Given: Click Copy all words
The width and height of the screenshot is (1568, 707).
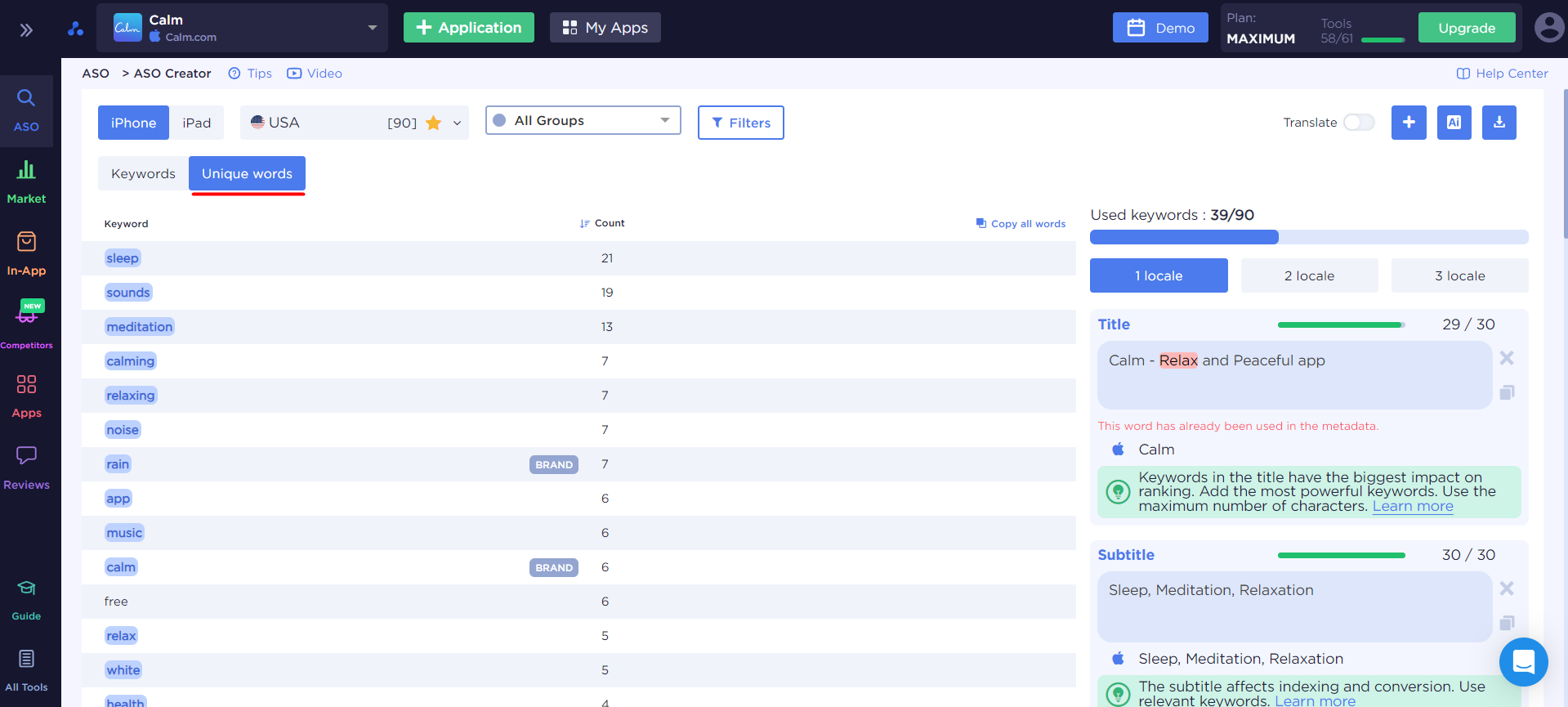Looking at the screenshot, I should pyautogui.click(x=1021, y=223).
